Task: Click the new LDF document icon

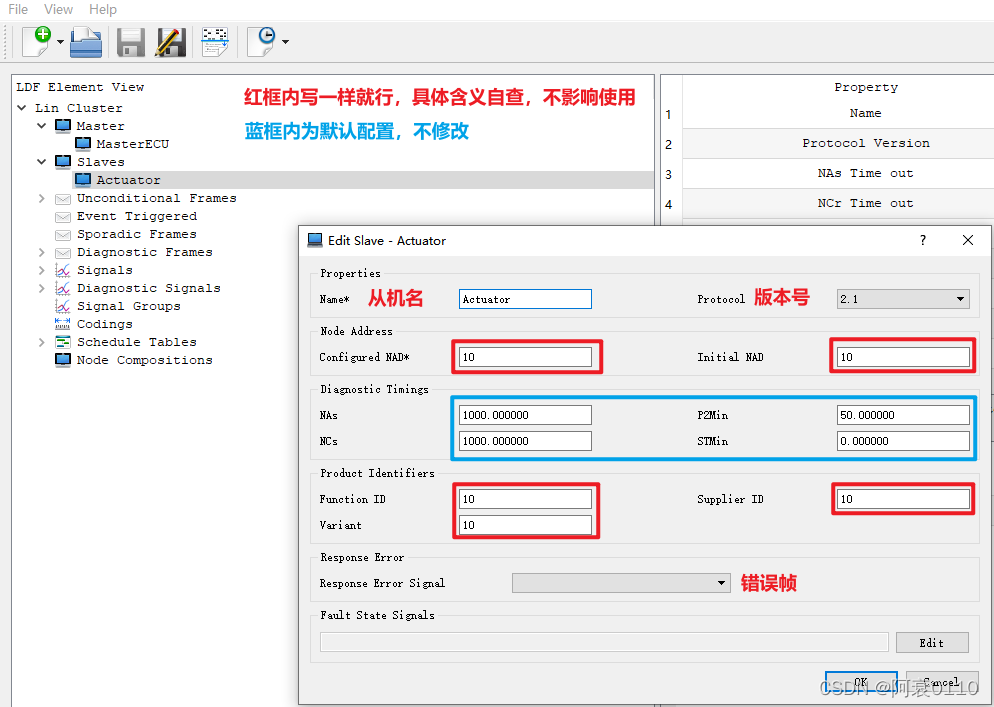Action: tap(36, 42)
